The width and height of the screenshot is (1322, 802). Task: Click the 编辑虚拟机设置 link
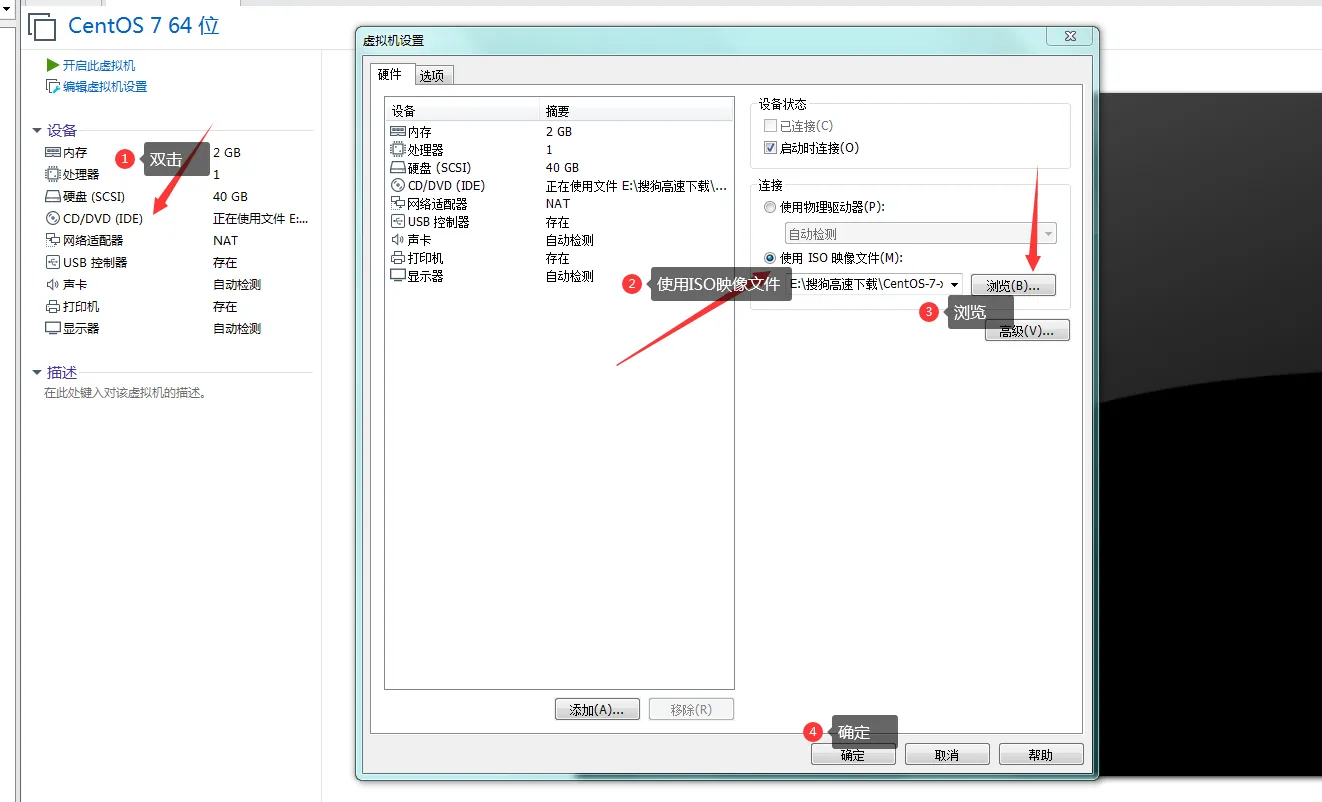(x=105, y=87)
